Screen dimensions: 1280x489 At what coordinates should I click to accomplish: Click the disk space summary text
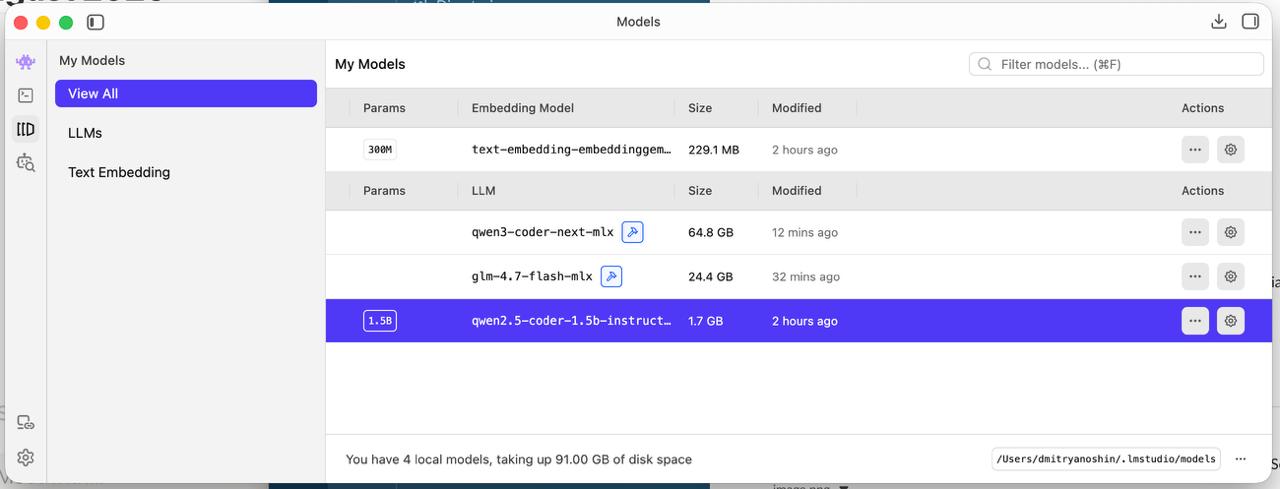(519, 459)
